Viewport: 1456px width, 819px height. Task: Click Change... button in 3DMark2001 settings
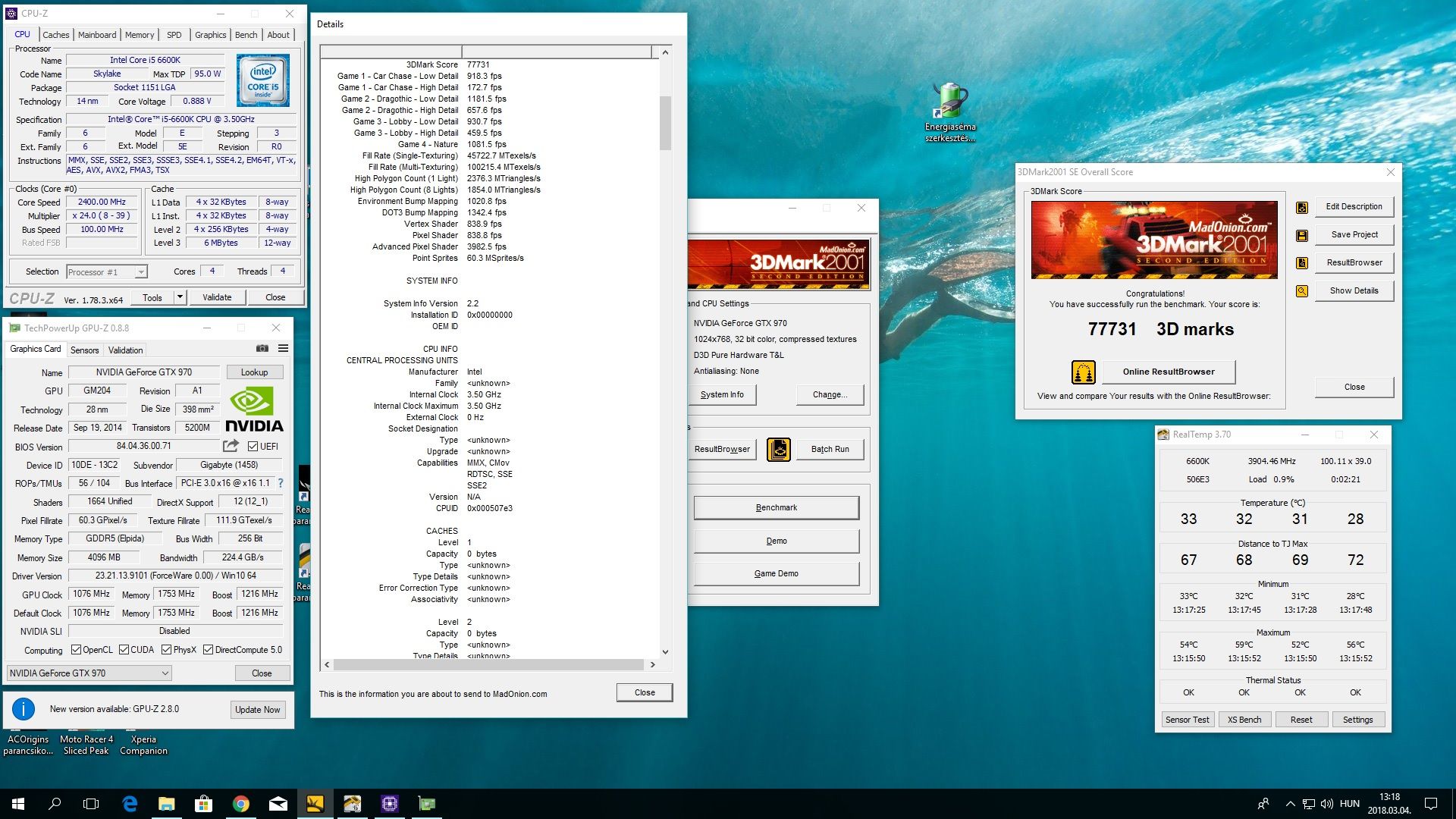point(830,395)
